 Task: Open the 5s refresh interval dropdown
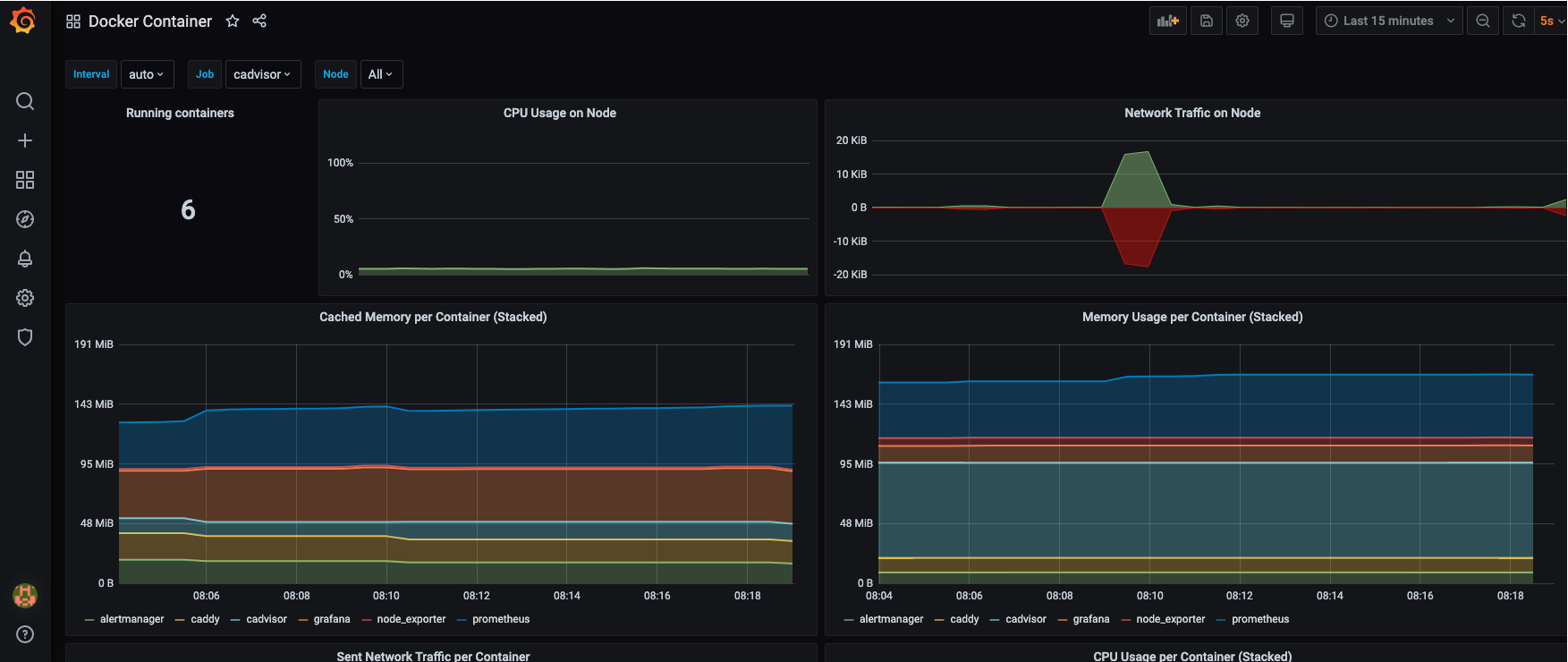1551,21
